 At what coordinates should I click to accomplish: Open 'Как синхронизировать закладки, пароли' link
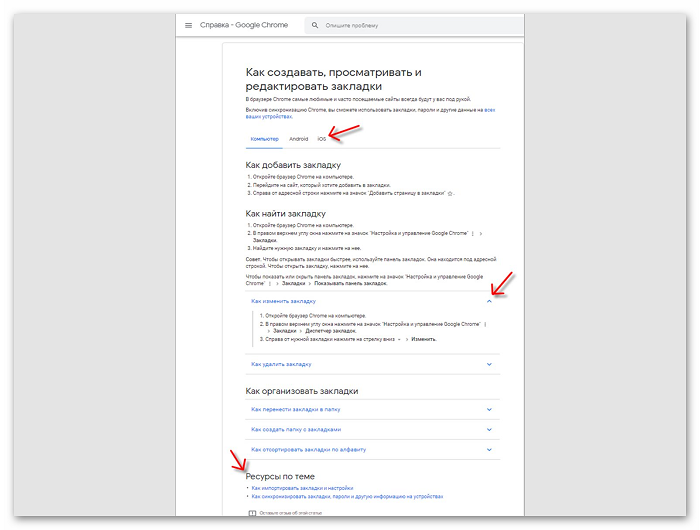(x=347, y=497)
